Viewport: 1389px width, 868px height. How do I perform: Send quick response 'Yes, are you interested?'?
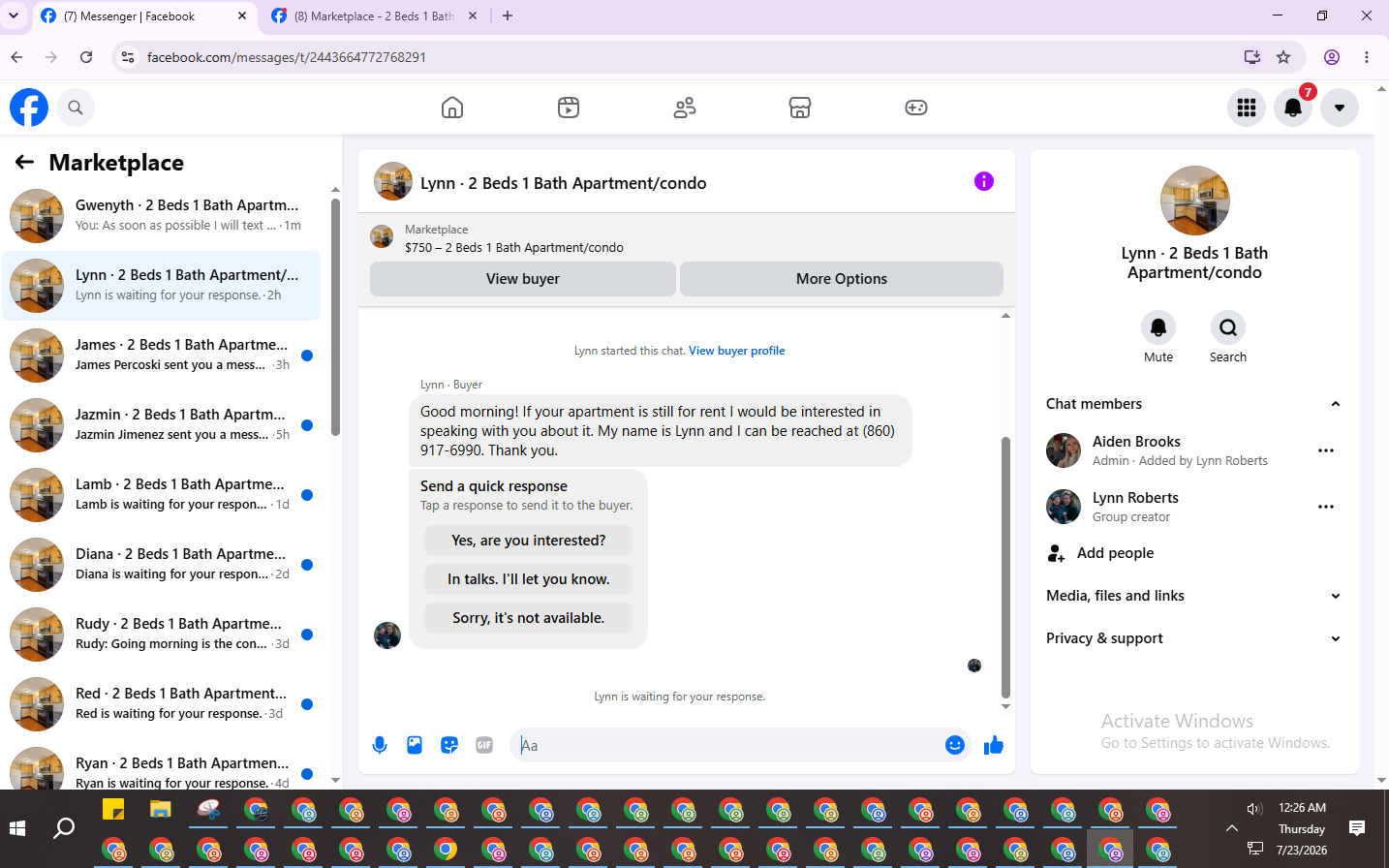(x=529, y=541)
